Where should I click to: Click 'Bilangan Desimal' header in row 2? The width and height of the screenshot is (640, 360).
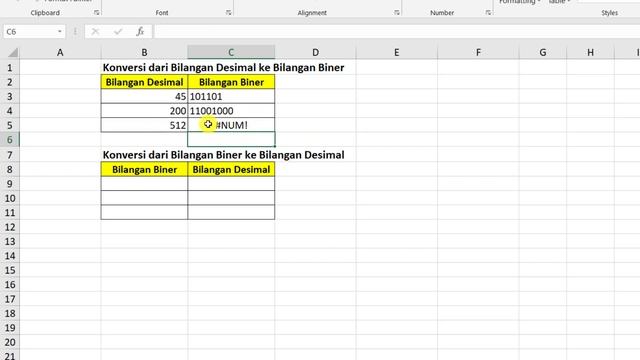pos(144,82)
